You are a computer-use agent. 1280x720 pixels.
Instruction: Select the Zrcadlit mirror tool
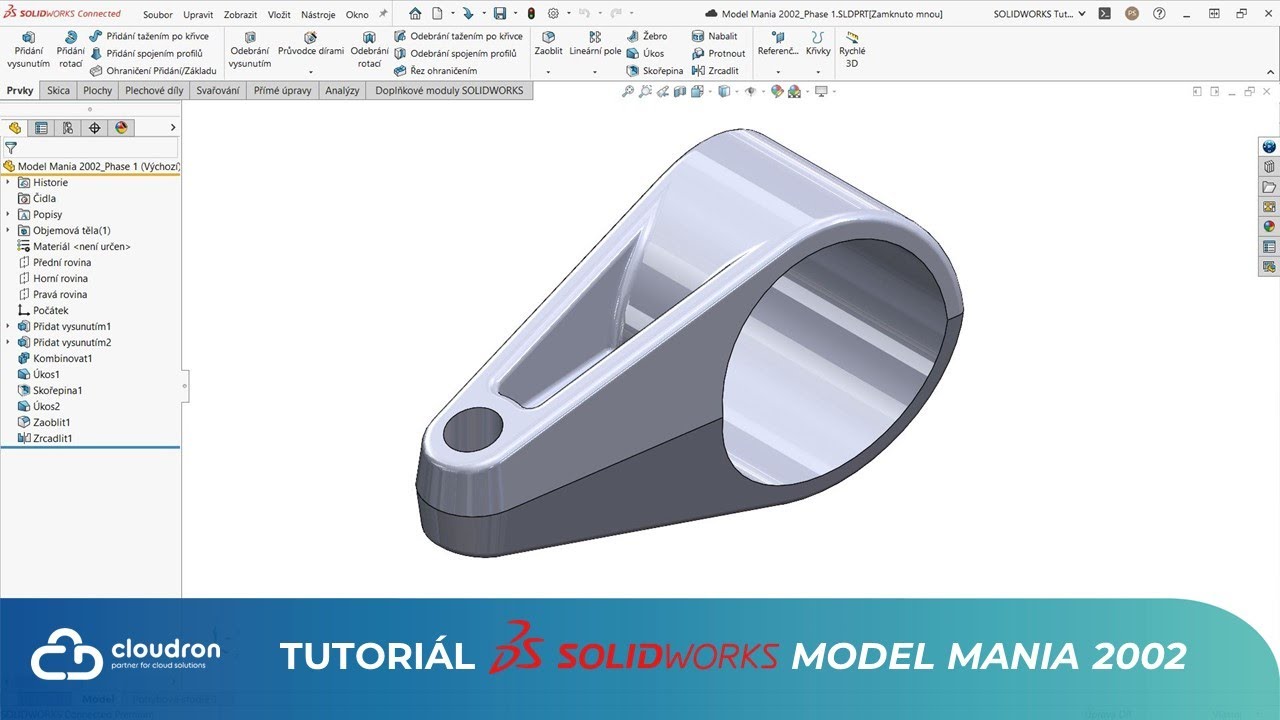715,71
